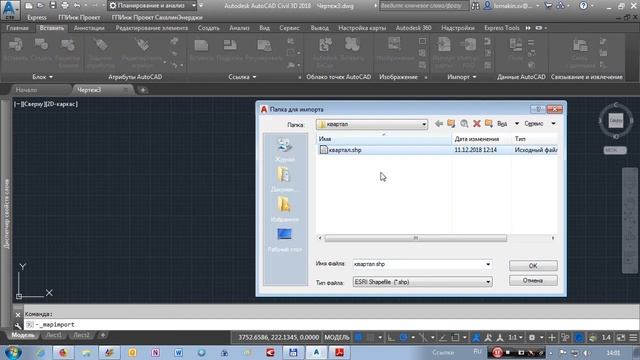
Task: Click the help question mark in title bar
Action: pyautogui.click(x=584, y=5)
